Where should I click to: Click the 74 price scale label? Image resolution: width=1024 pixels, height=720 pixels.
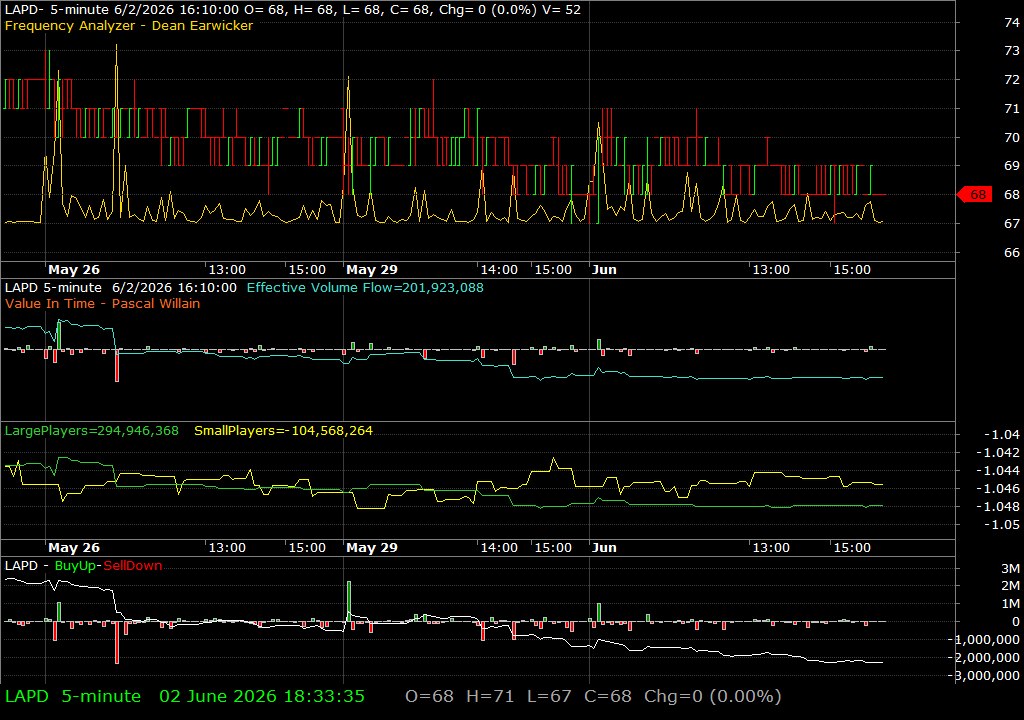click(1012, 22)
